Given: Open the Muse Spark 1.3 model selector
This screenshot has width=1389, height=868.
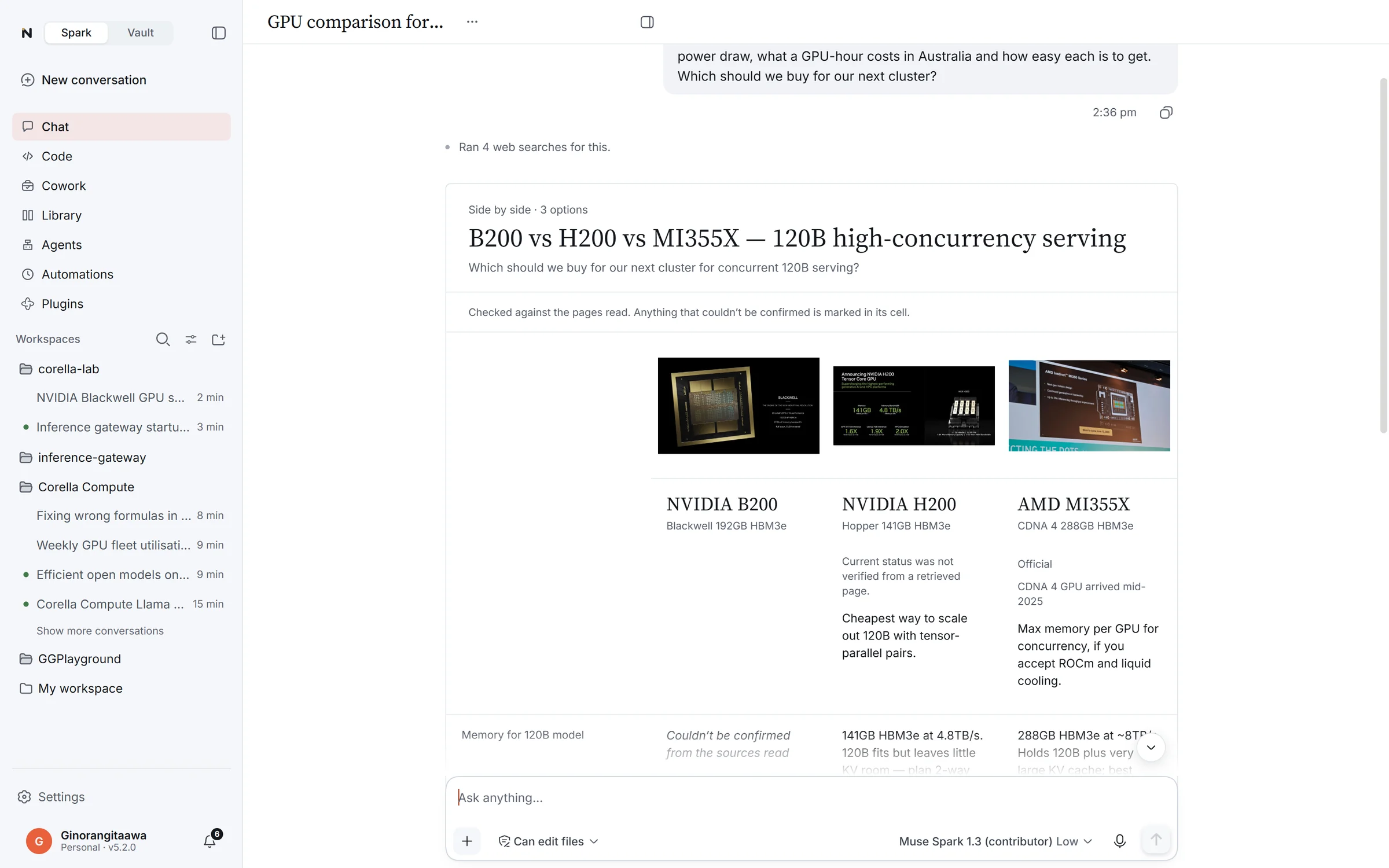Looking at the screenshot, I should tap(995, 841).
